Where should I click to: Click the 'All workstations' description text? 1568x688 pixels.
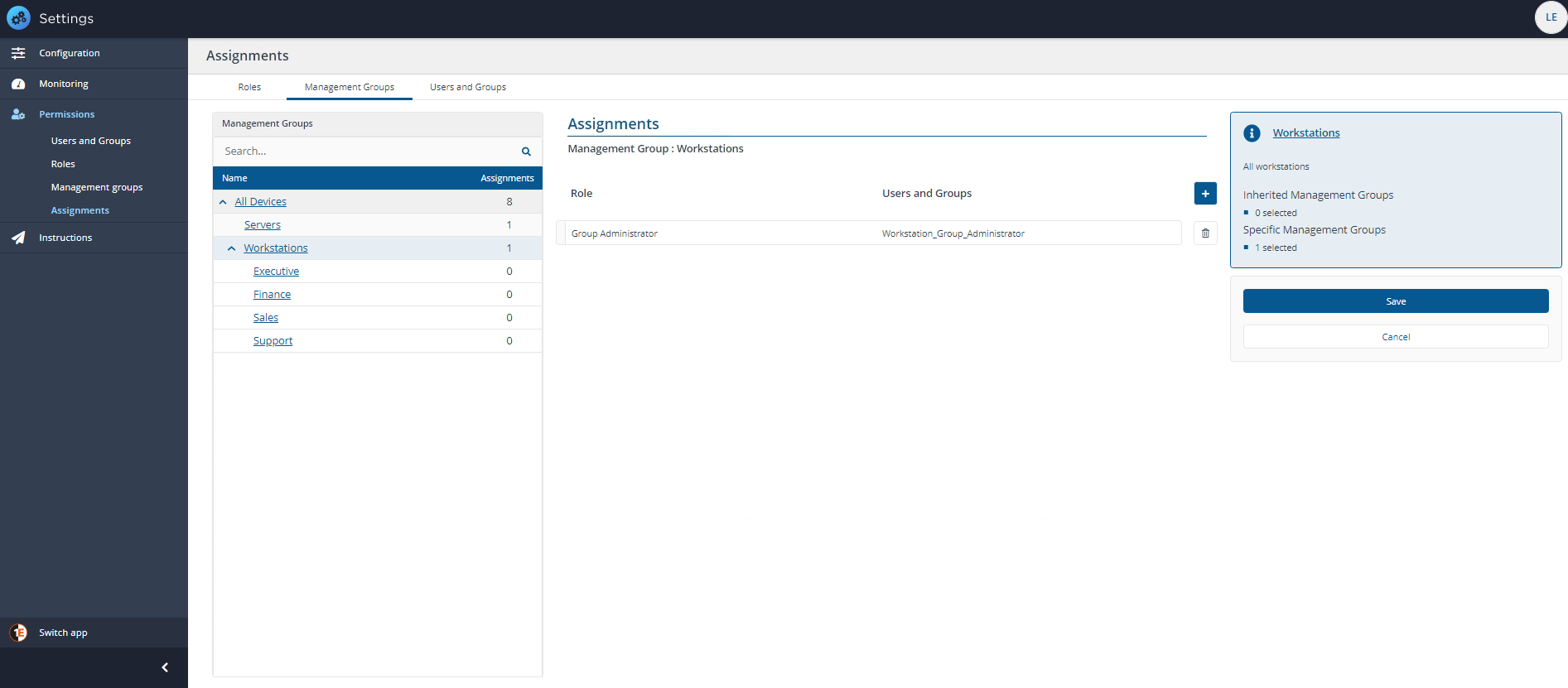click(x=1276, y=166)
